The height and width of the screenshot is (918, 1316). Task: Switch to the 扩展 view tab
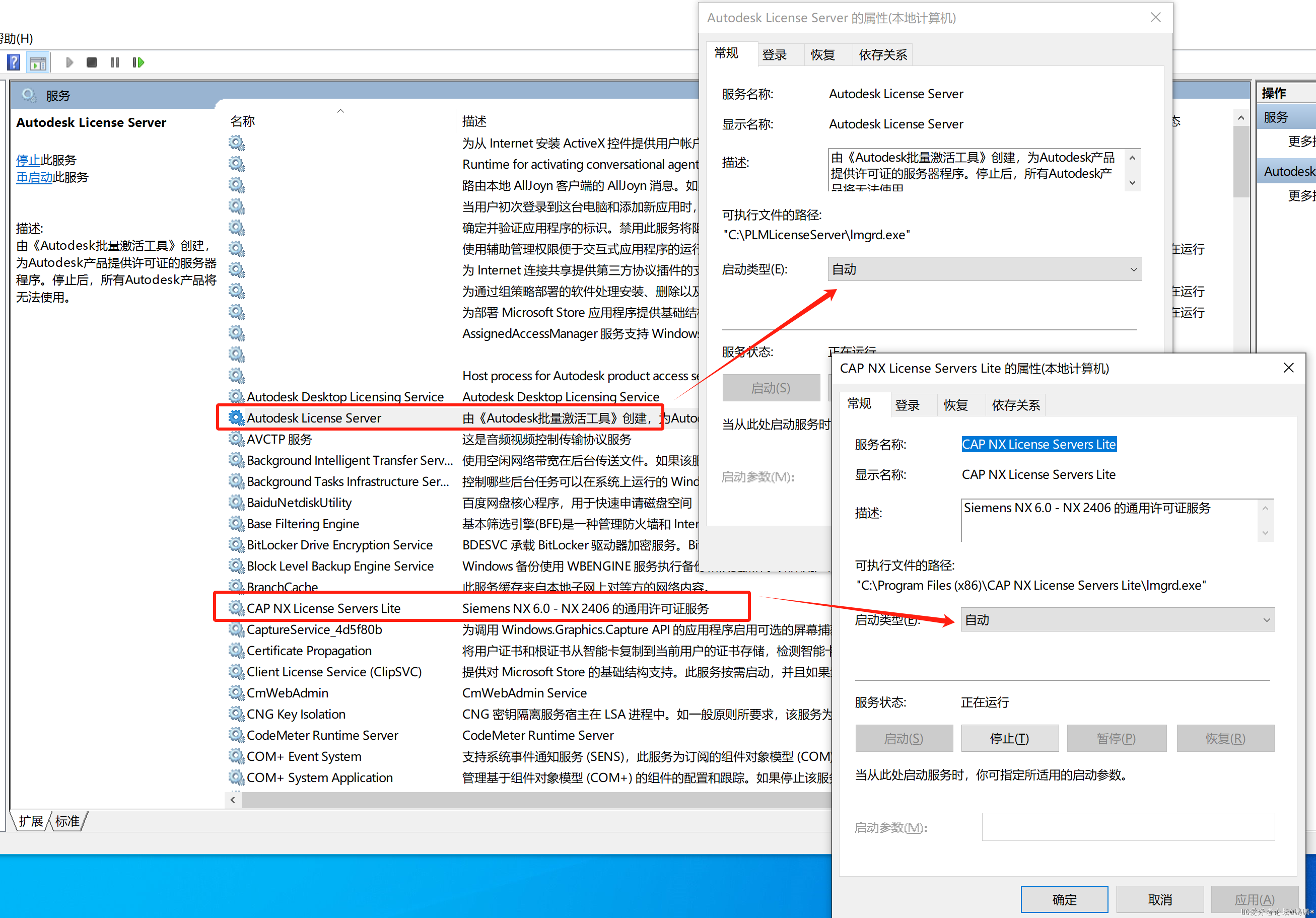pyautogui.click(x=31, y=821)
